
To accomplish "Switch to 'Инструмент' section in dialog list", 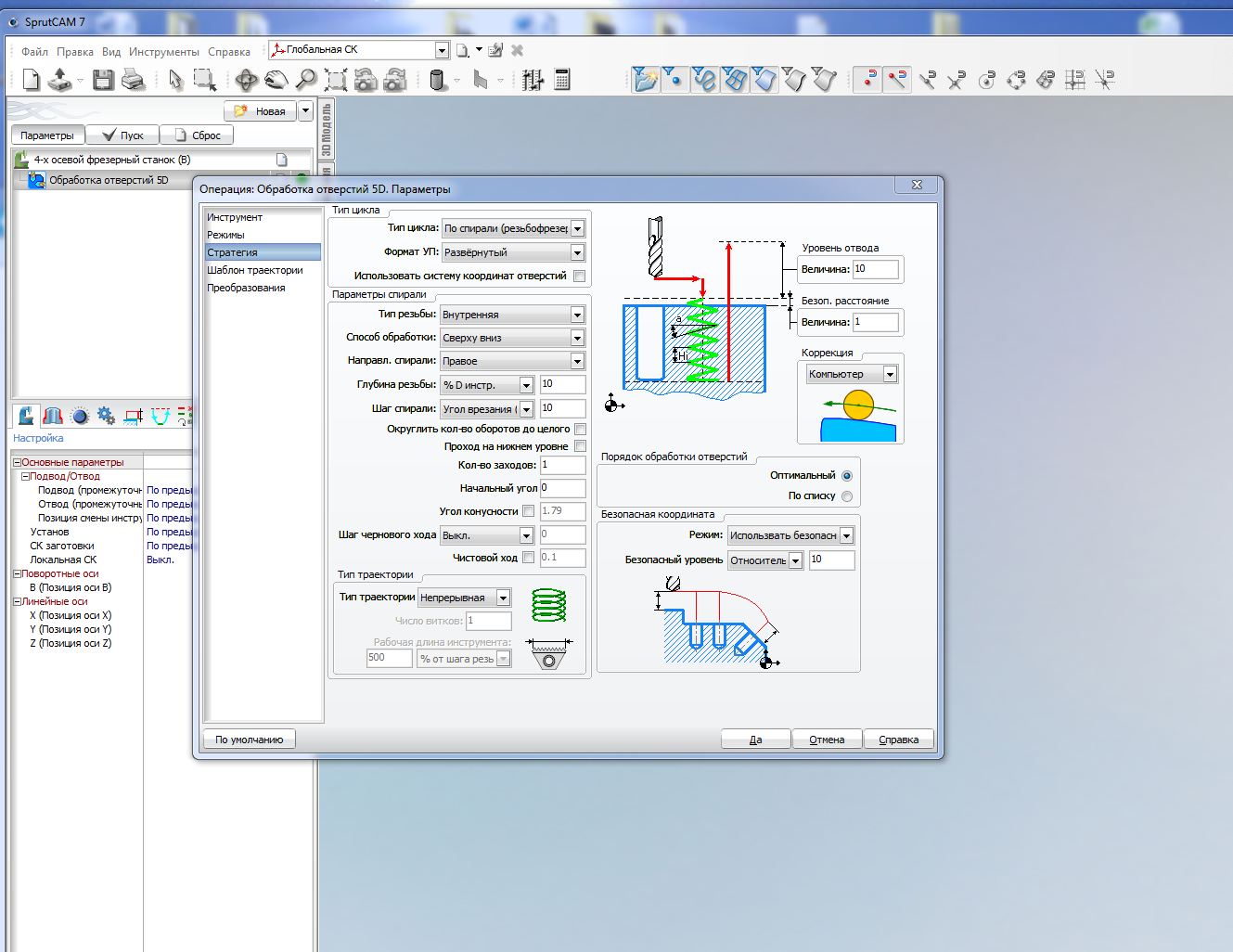I will [263, 217].
